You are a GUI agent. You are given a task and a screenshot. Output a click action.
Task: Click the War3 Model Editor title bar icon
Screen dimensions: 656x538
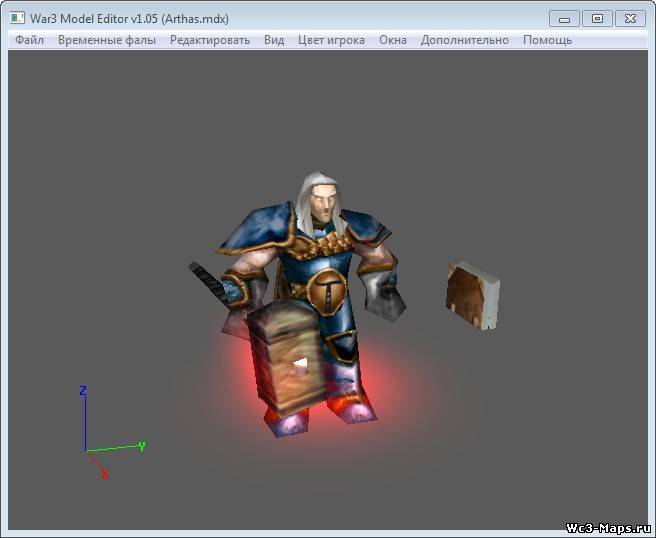point(17,18)
